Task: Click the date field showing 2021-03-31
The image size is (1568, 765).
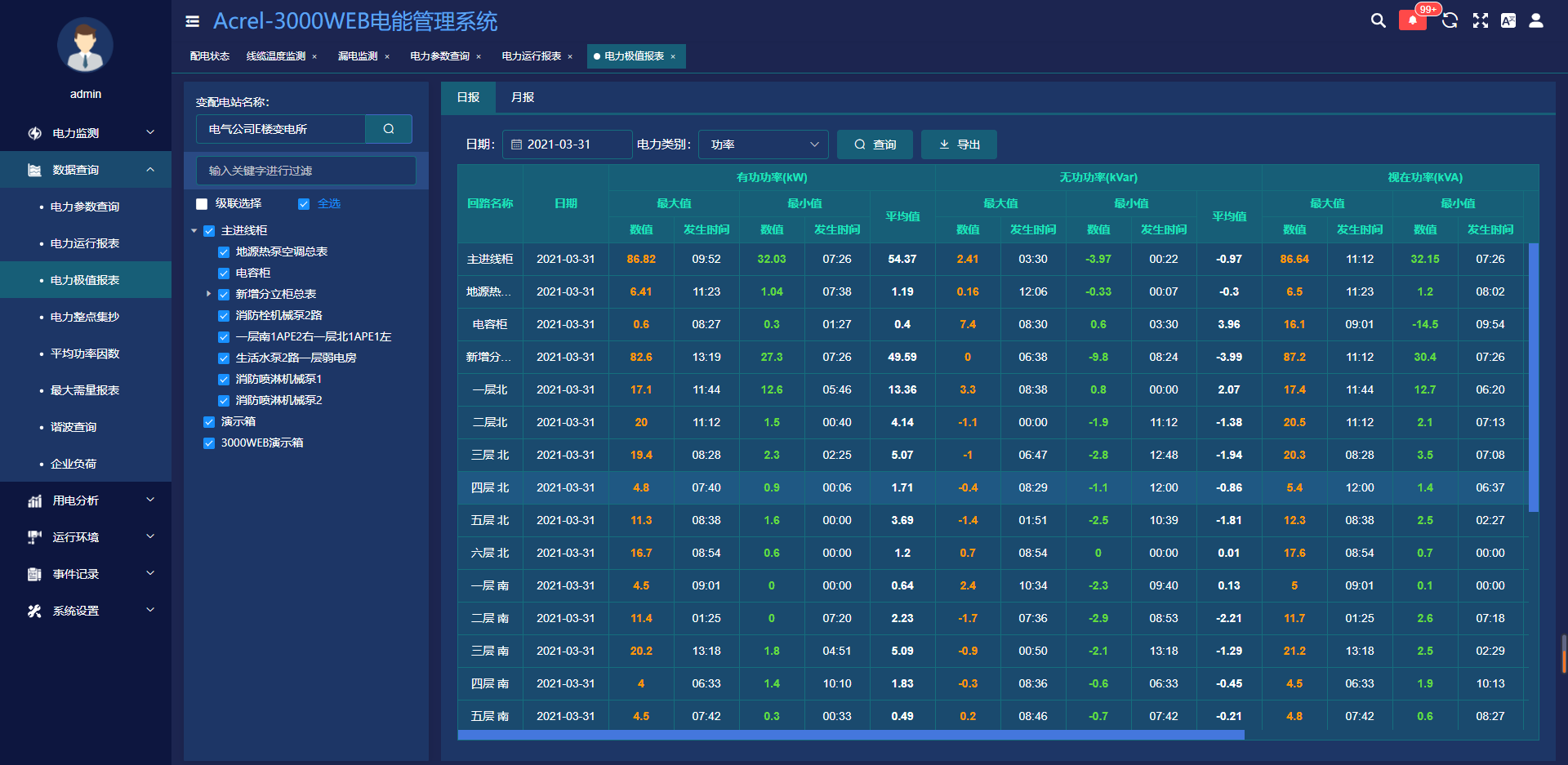Action: pyautogui.click(x=568, y=145)
